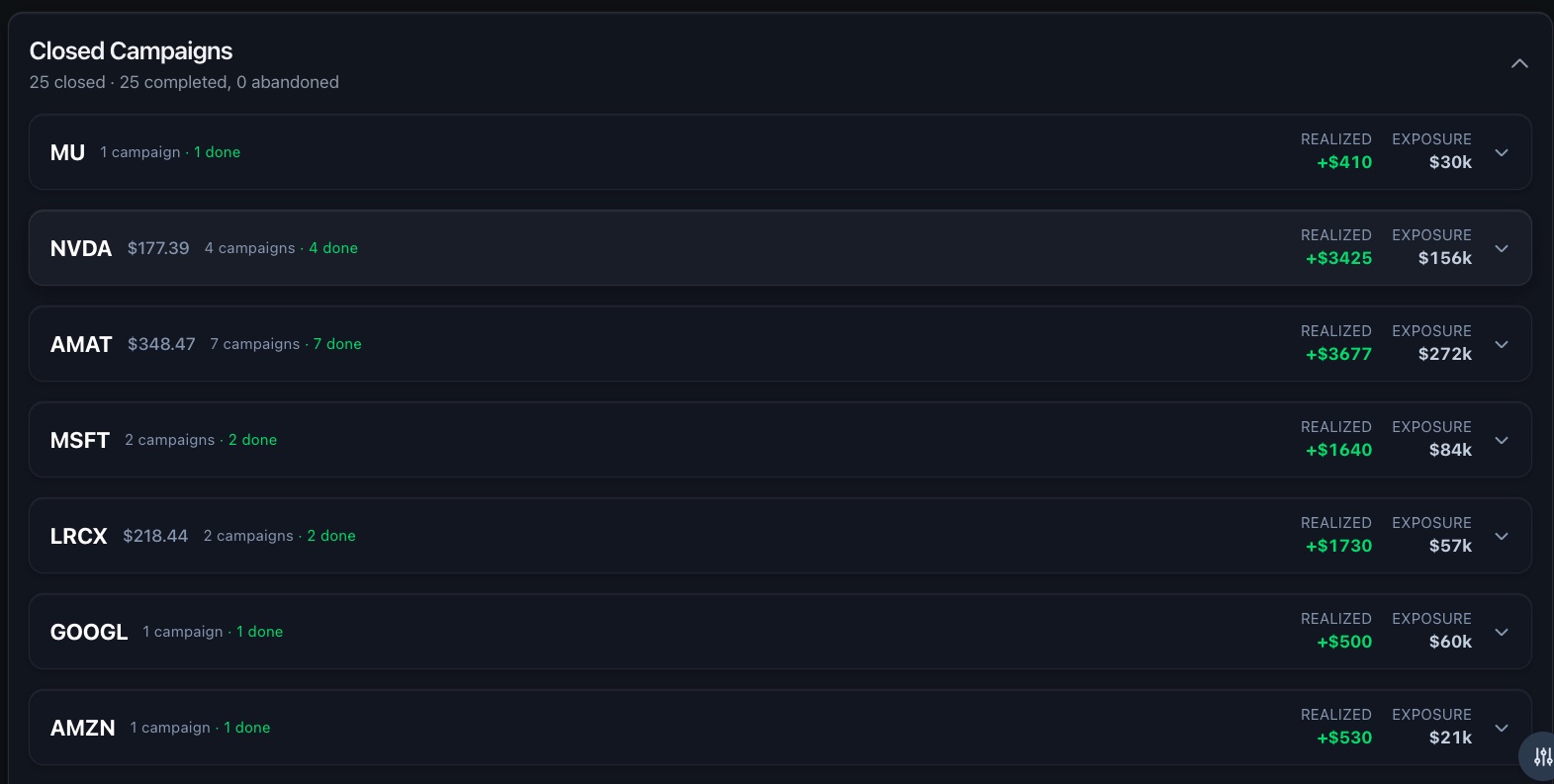Expand the AMZN campaign row
The height and width of the screenshot is (784, 1554).
pyautogui.click(x=1502, y=728)
